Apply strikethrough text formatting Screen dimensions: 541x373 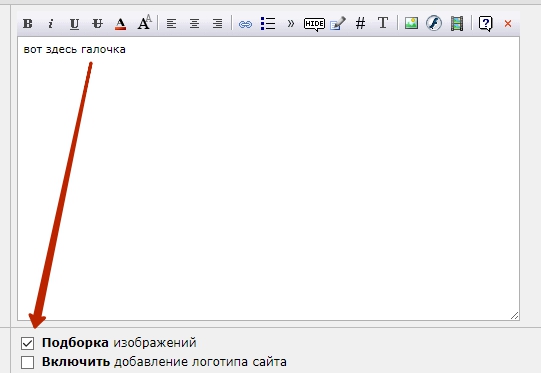98,24
